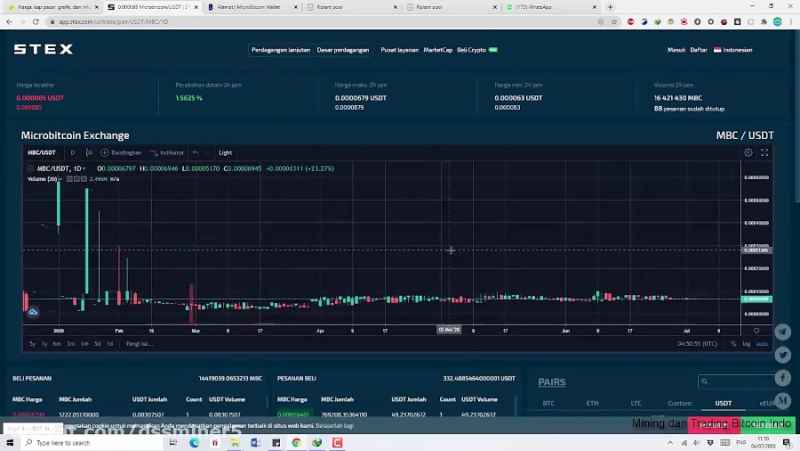Image resolution: width=800 pixels, height=451 pixels.
Task: Open the chart interval selector D
Action: pos(73,153)
